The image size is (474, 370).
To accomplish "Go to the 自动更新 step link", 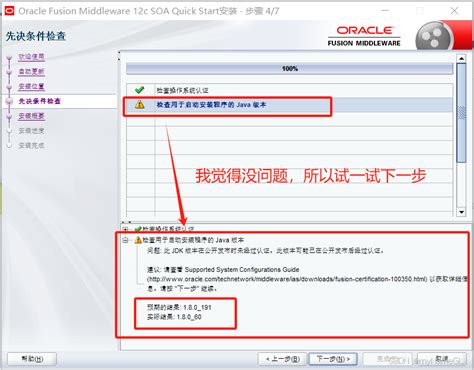I will [x=31, y=71].
